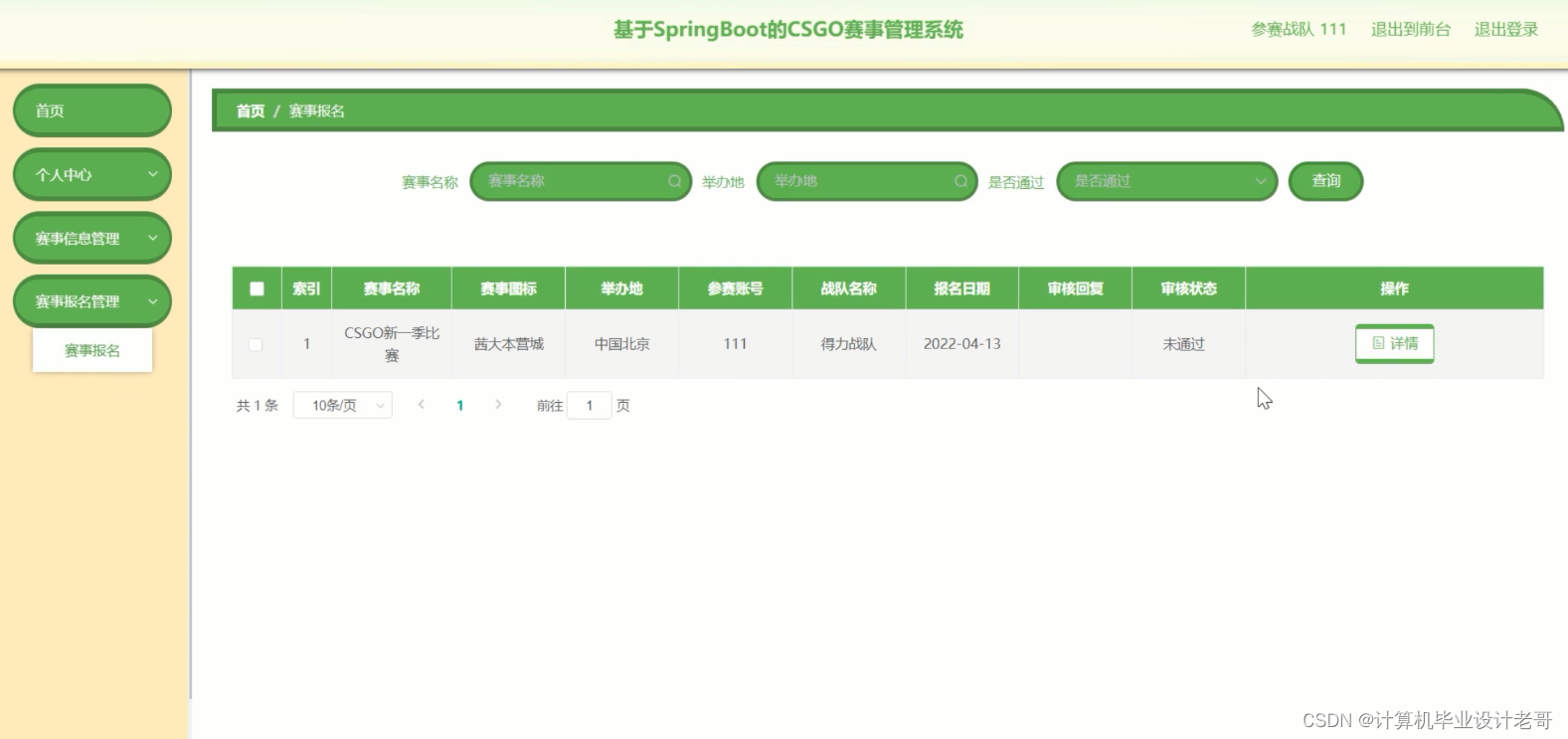
Task: Open 个人中心 sidebar menu
Action: (91, 174)
